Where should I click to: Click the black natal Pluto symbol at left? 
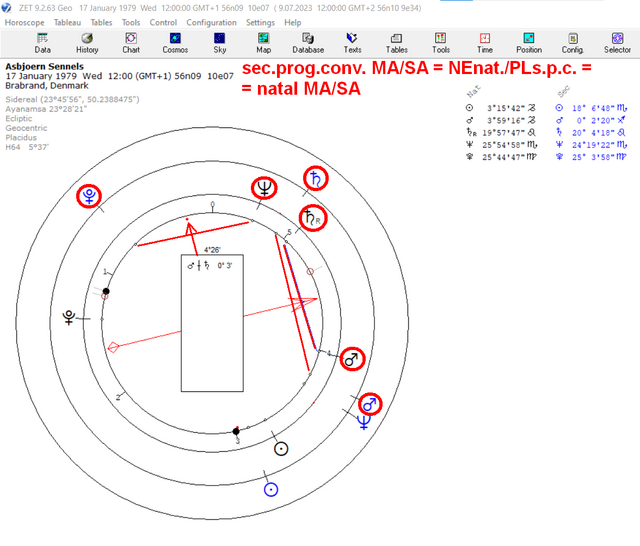[69, 317]
